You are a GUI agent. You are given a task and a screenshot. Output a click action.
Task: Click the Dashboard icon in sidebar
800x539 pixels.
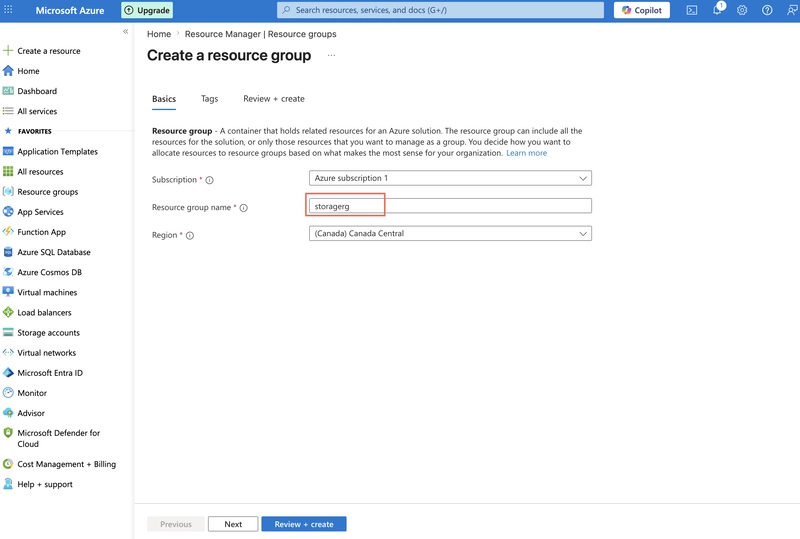[x=8, y=91]
